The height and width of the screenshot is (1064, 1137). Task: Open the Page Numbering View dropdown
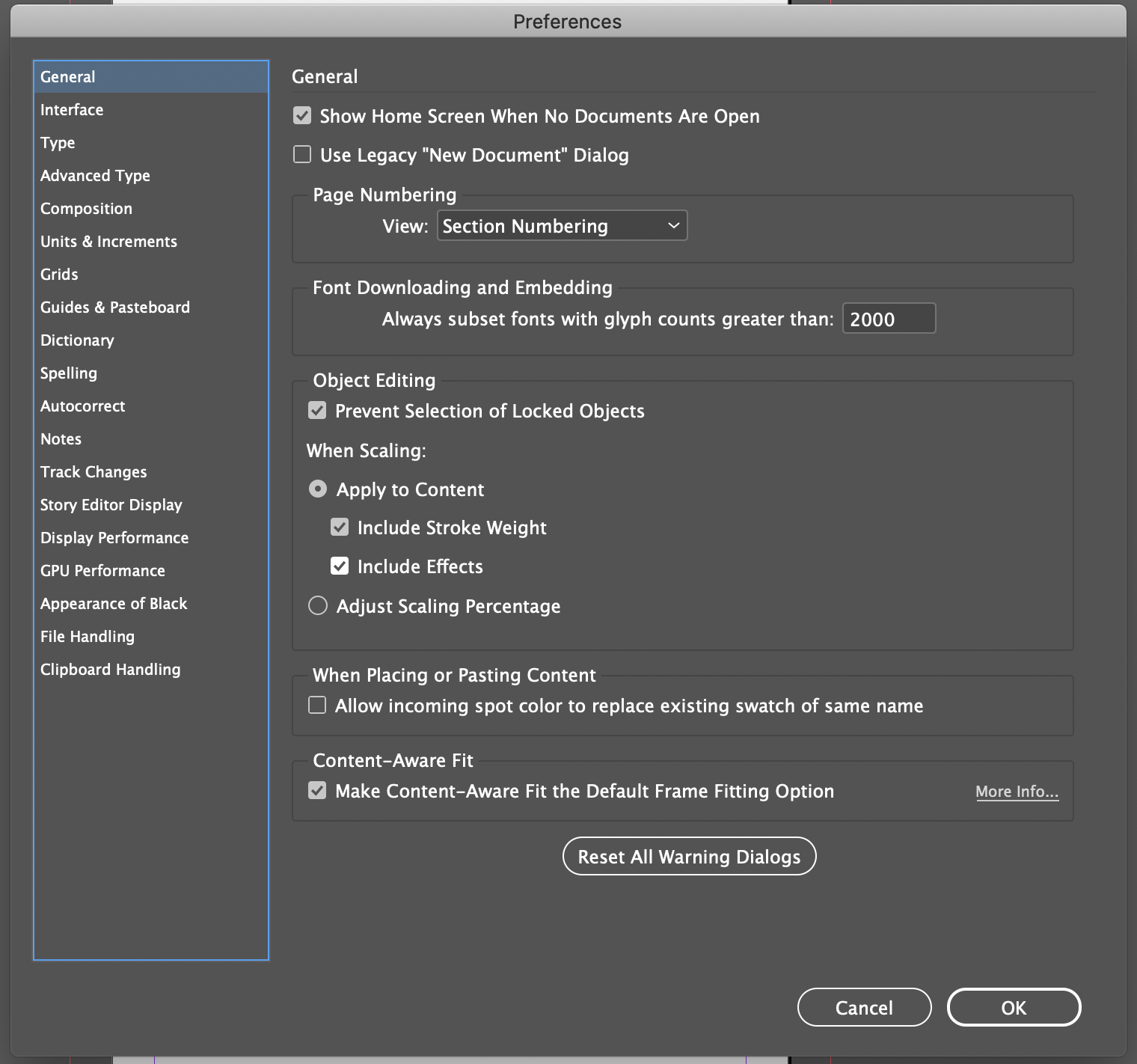(x=561, y=225)
